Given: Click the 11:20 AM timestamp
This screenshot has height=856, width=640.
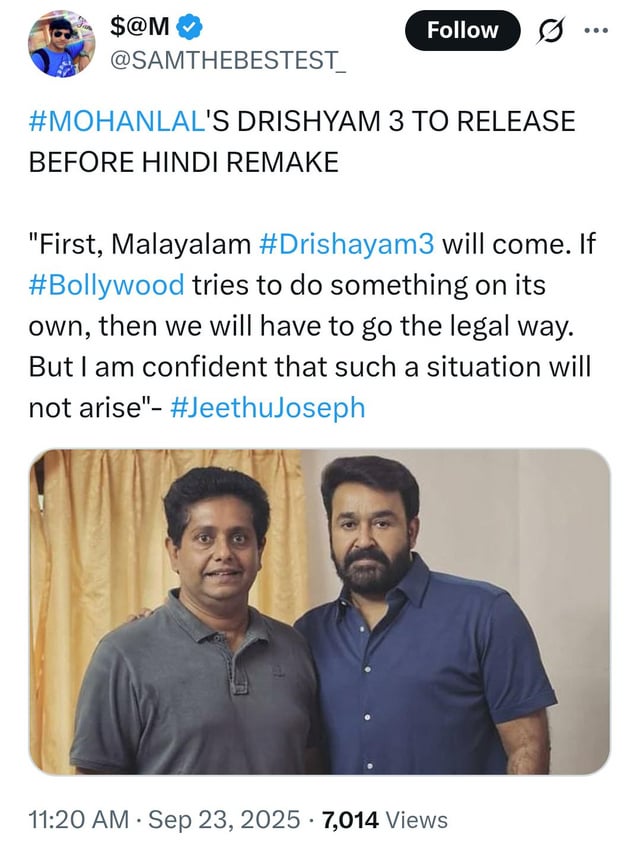Looking at the screenshot, I should click(79, 820).
